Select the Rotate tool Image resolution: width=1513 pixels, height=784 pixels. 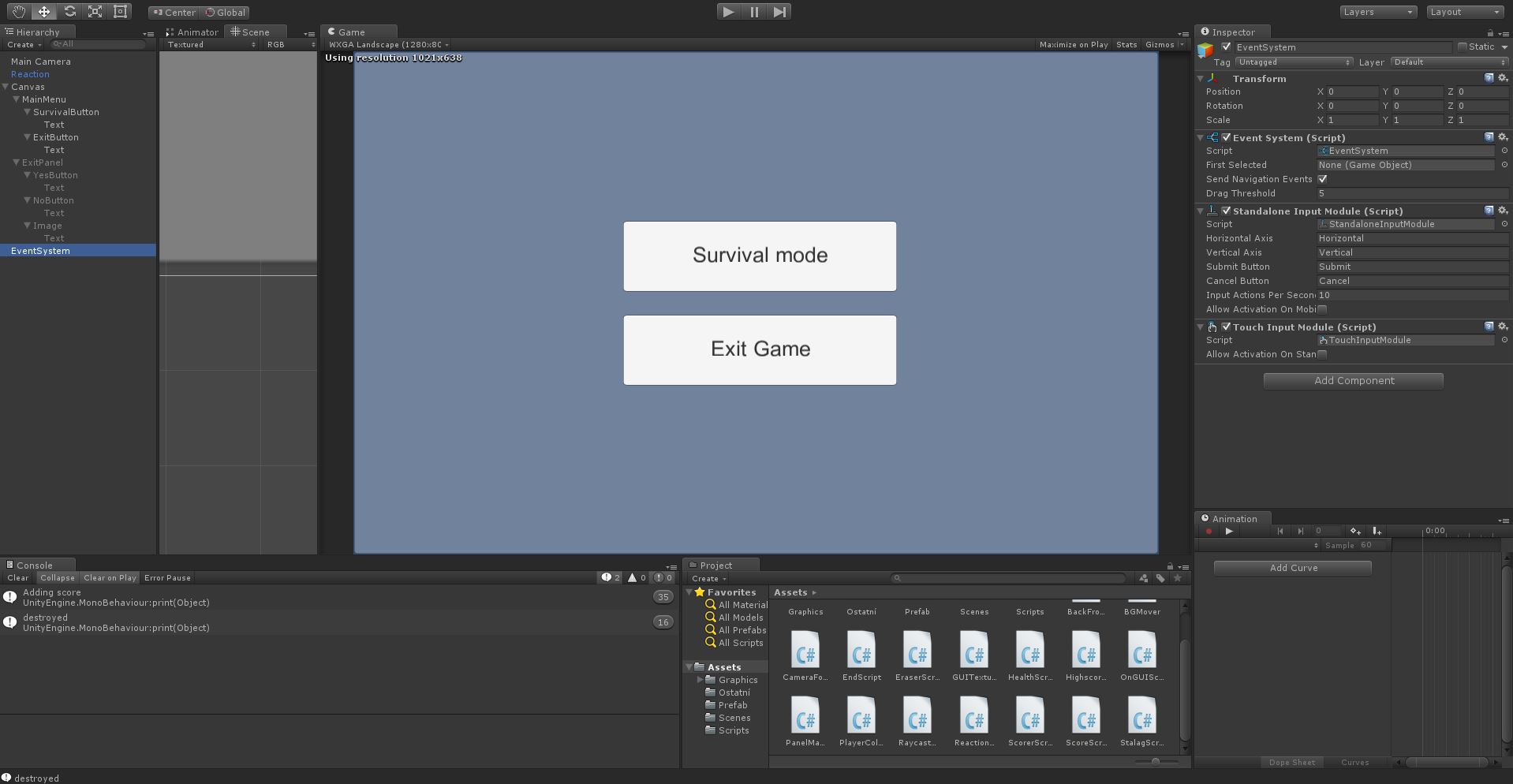click(x=69, y=11)
